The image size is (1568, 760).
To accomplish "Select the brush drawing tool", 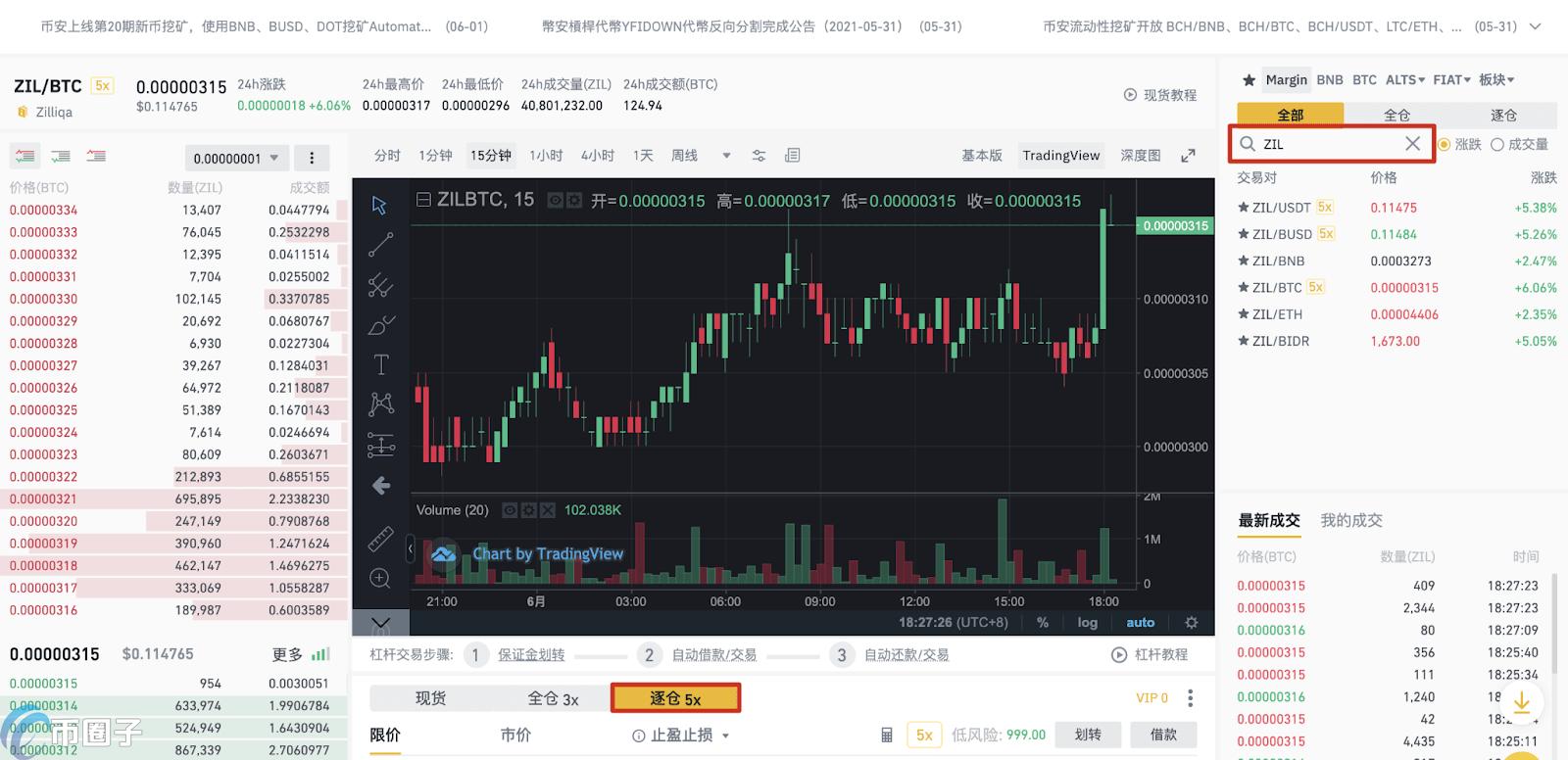I will pos(381,325).
